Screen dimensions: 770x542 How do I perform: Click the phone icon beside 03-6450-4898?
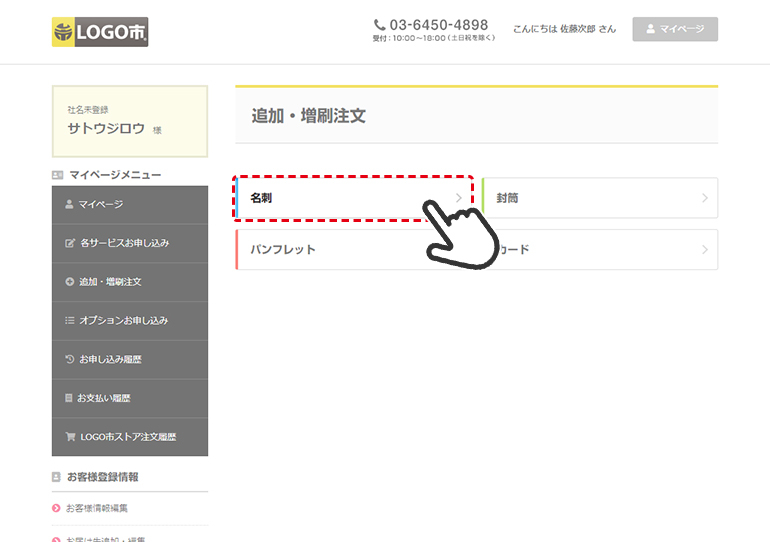380,25
